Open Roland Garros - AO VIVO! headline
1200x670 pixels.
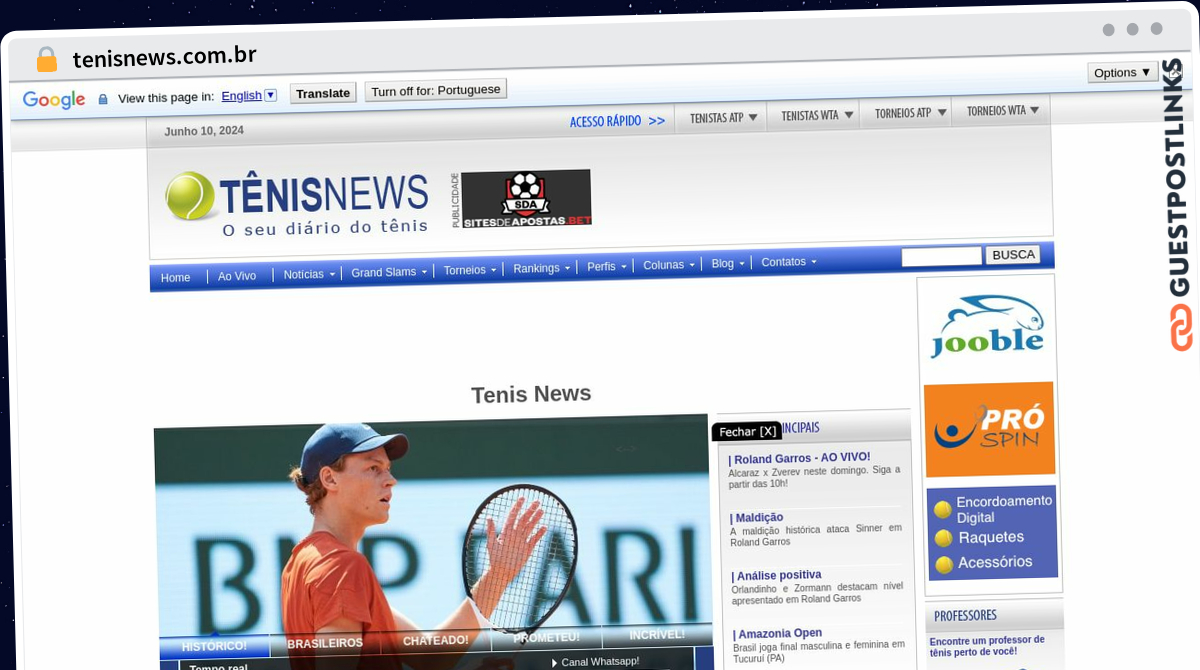[x=800, y=458]
